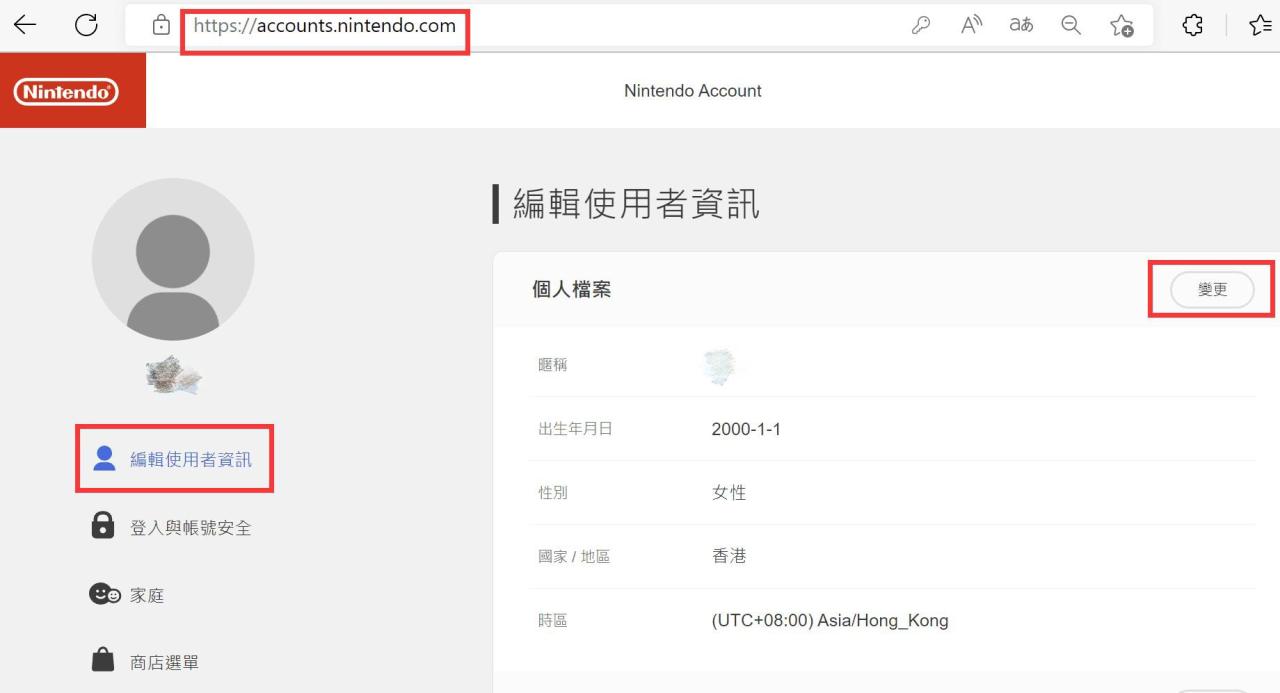Click the time zone value Asia/Hong_Kong
This screenshot has height=693, width=1280.
pyautogui.click(x=830, y=620)
